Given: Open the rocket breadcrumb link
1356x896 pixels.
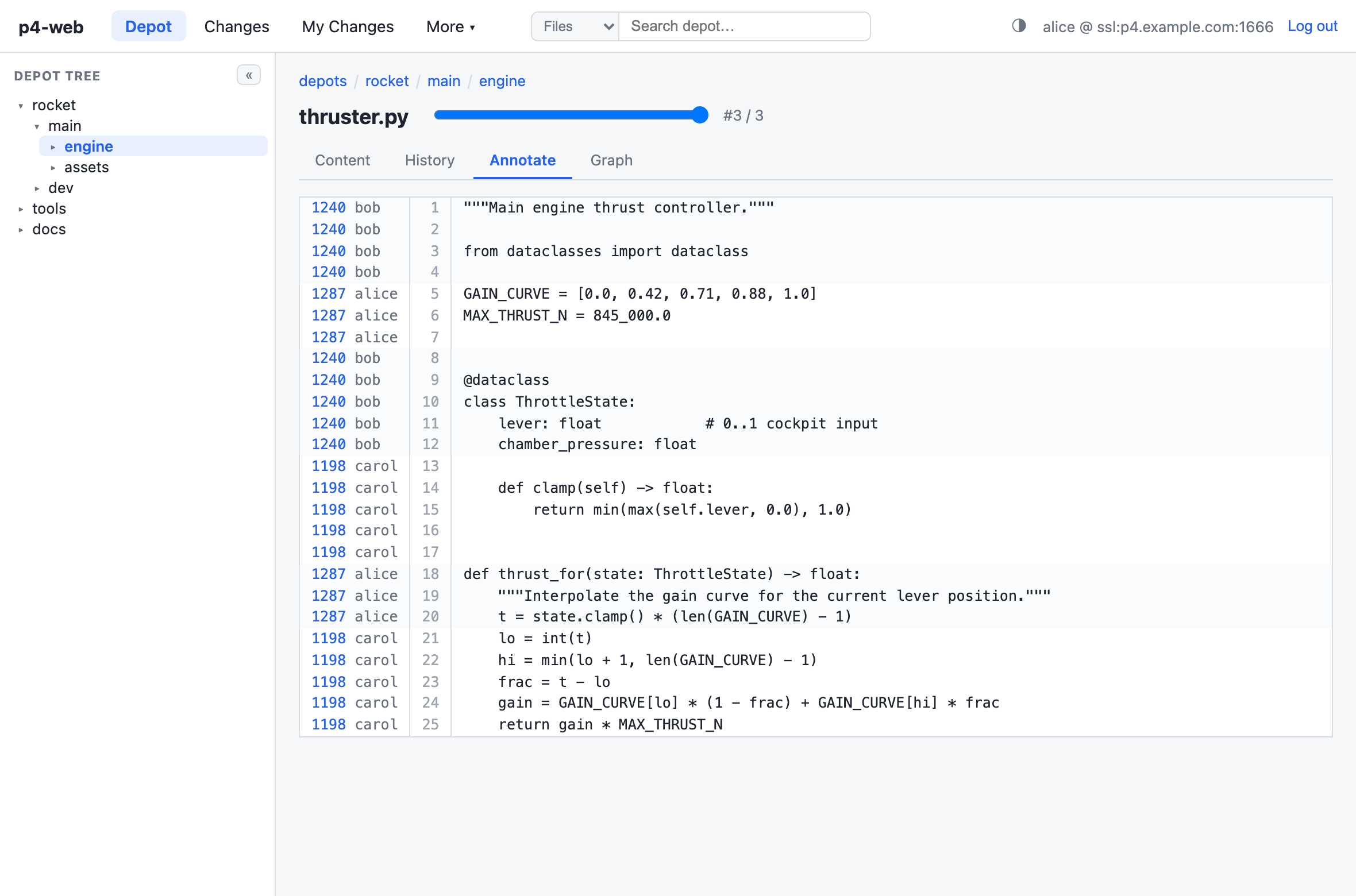Looking at the screenshot, I should [x=387, y=81].
